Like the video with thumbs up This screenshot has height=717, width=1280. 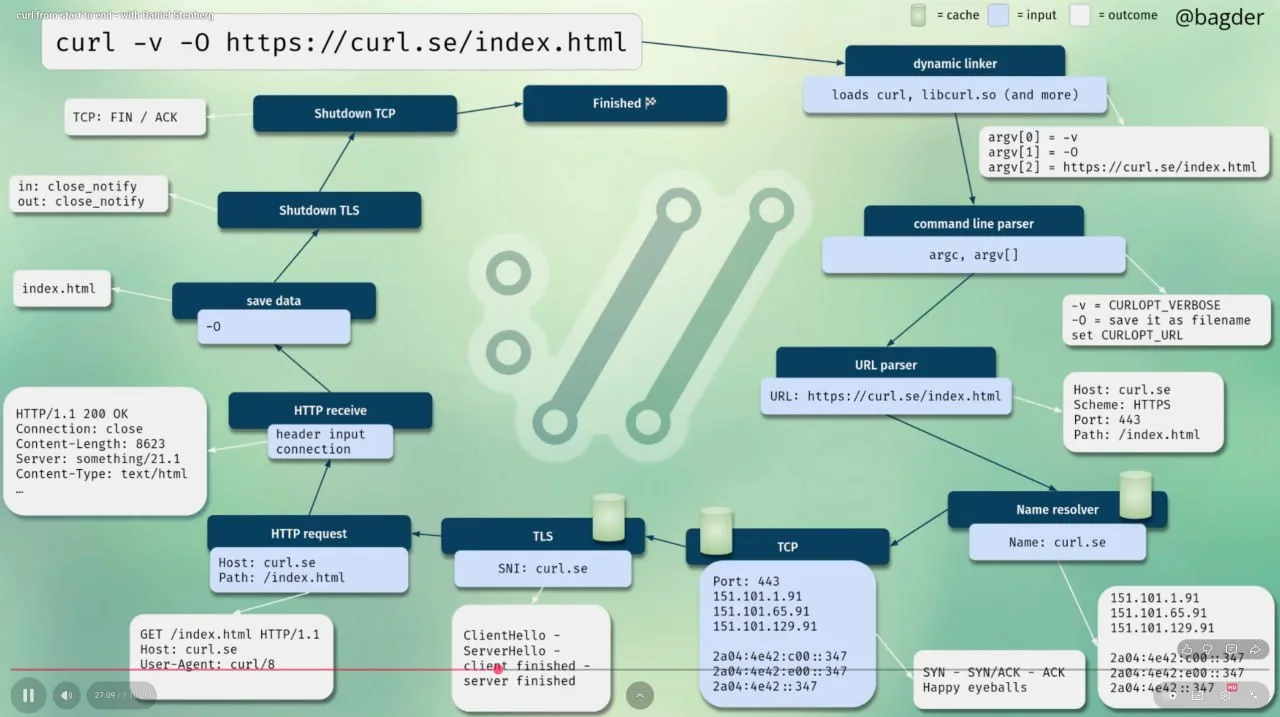(x=1186, y=649)
